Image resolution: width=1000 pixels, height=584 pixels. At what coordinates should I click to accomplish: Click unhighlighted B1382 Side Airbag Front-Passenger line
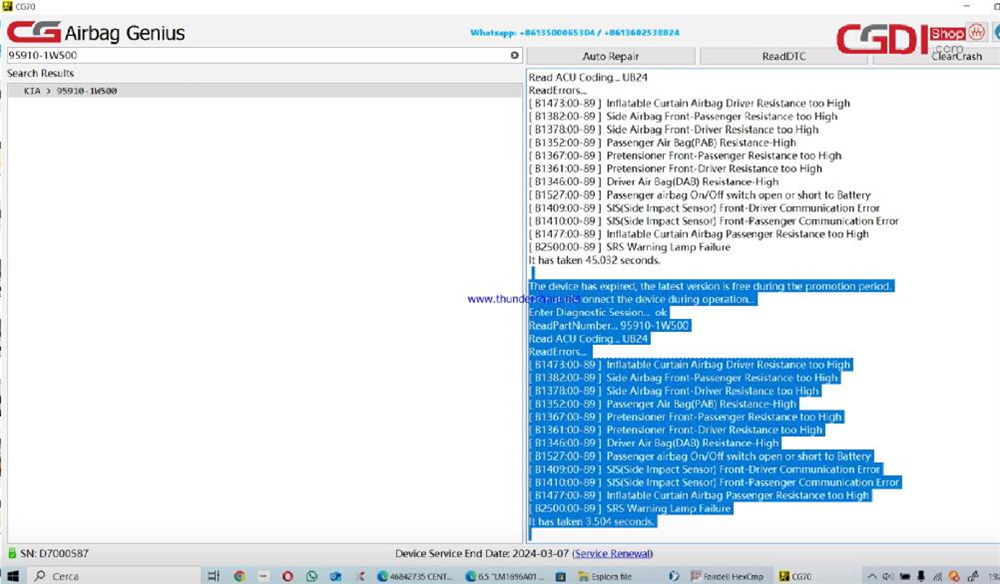[x=683, y=117]
